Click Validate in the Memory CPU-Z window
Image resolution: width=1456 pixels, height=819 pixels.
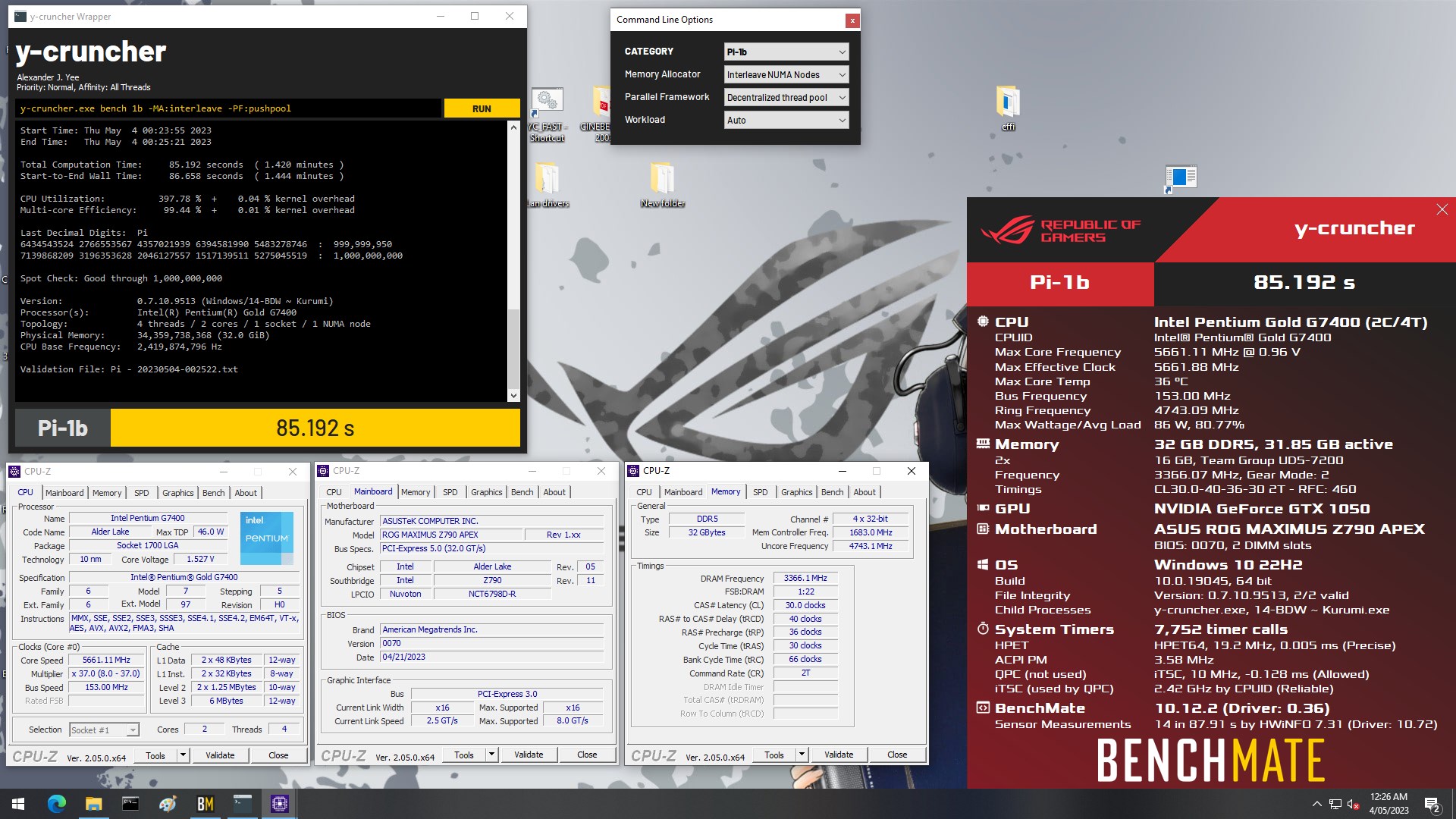pos(839,755)
